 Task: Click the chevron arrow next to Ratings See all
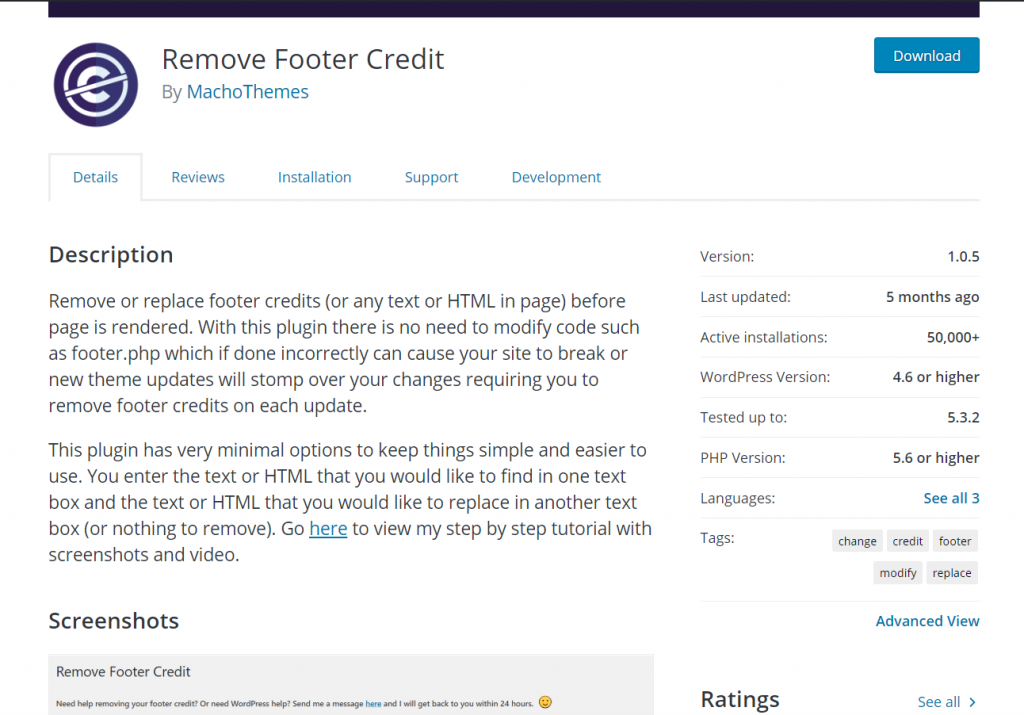[x=972, y=702]
